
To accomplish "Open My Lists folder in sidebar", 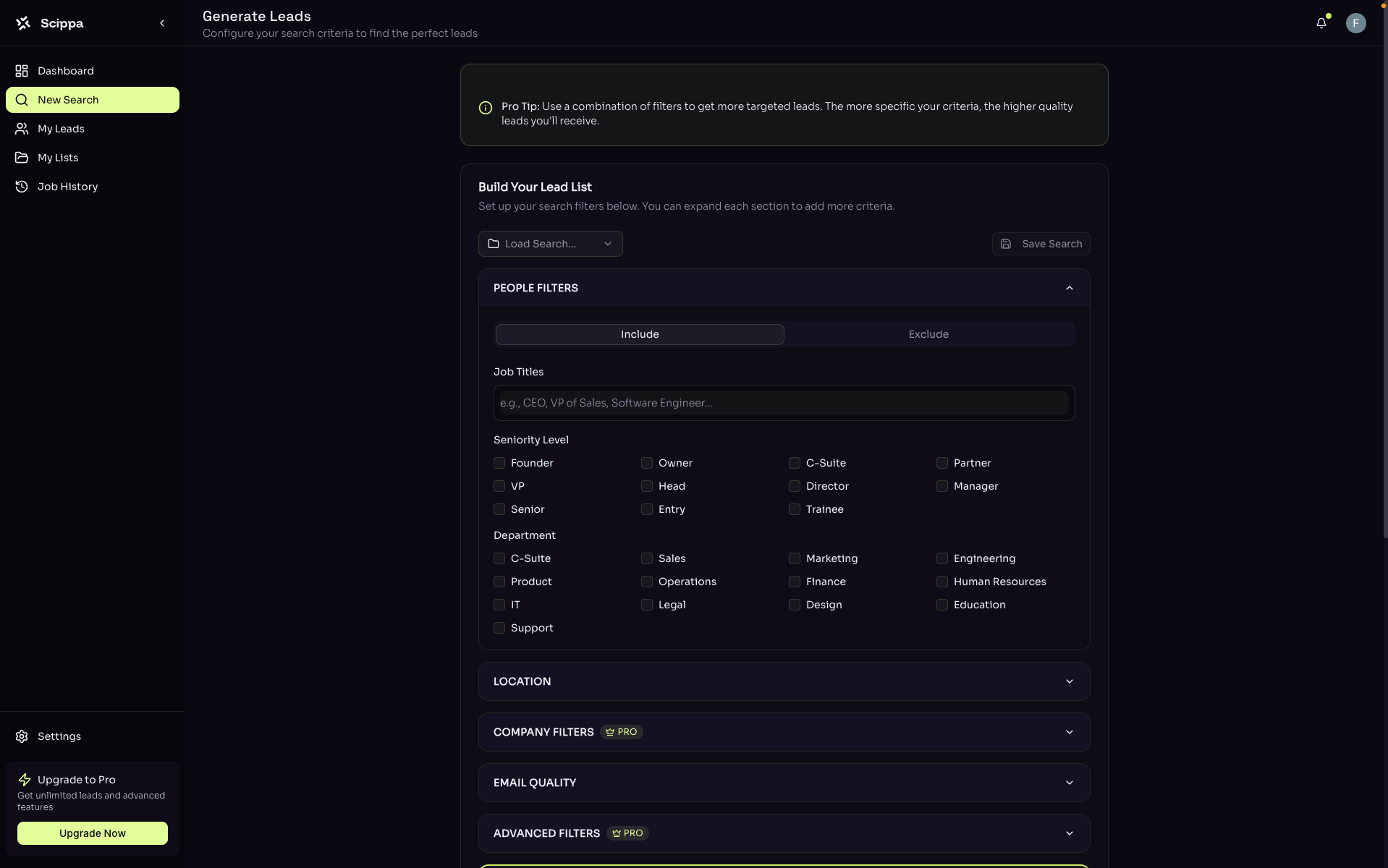I will pyautogui.click(x=58, y=158).
